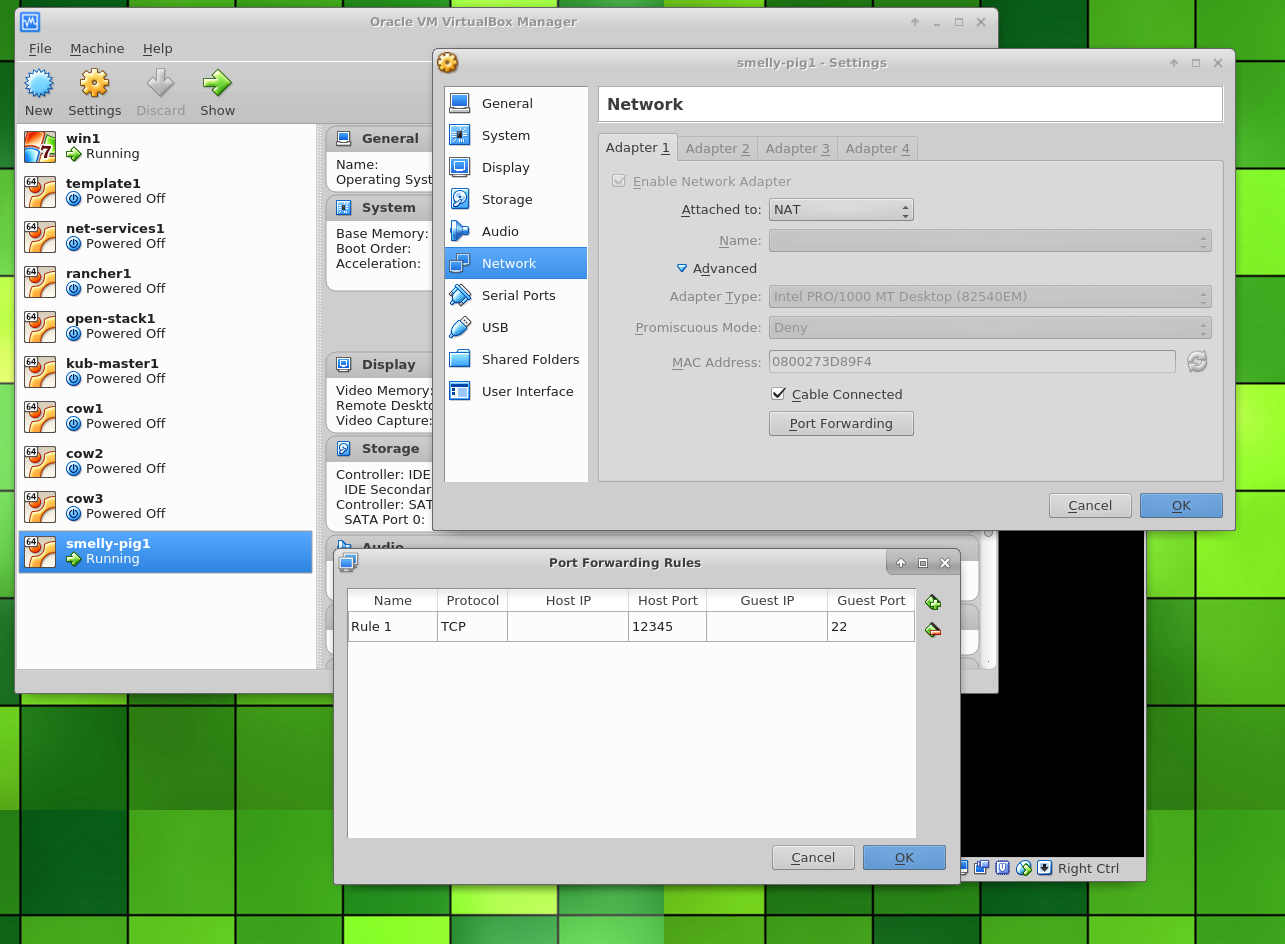Select the cow3 VM icon

tap(40, 506)
